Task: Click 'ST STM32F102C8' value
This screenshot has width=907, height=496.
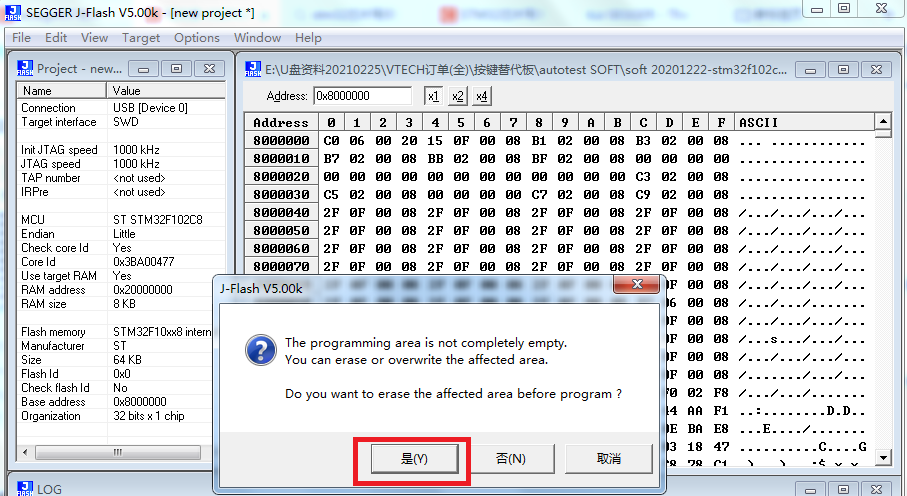Action: (x=158, y=219)
